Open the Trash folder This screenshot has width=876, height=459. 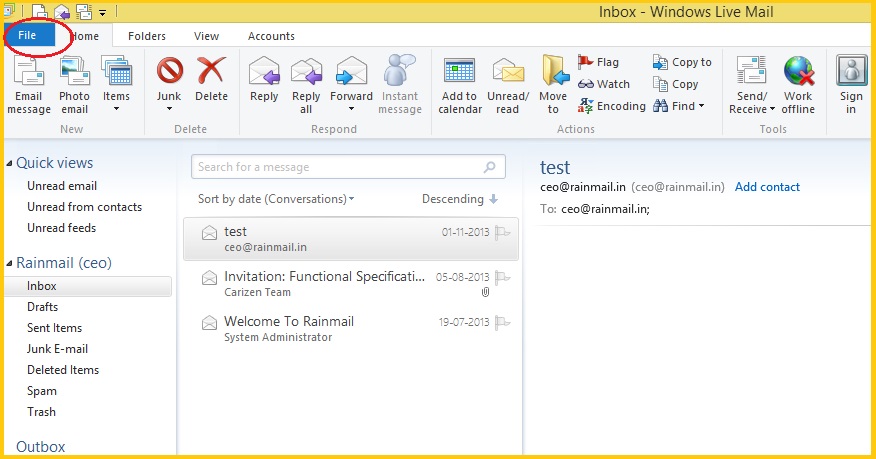tap(41, 412)
